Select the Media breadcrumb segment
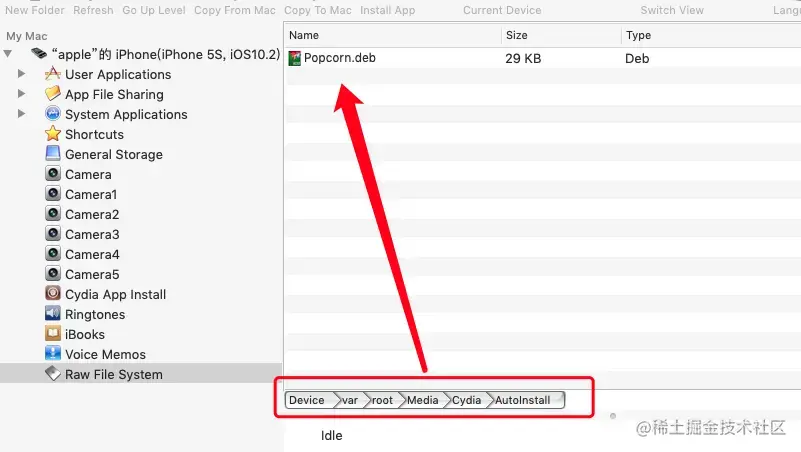This screenshot has width=801, height=452. tap(423, 400)
